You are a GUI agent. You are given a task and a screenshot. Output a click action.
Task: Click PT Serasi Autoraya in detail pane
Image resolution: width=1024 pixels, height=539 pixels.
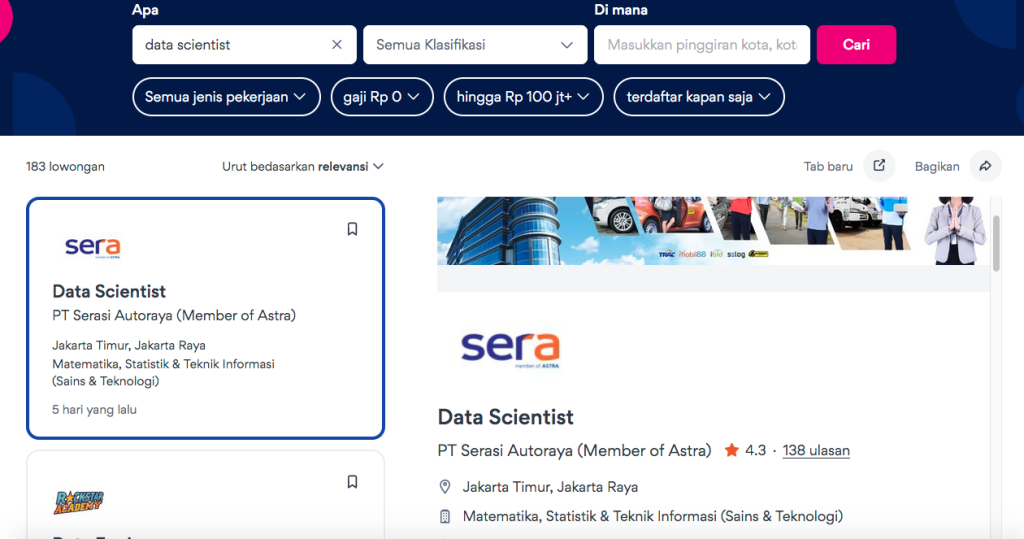574,450
